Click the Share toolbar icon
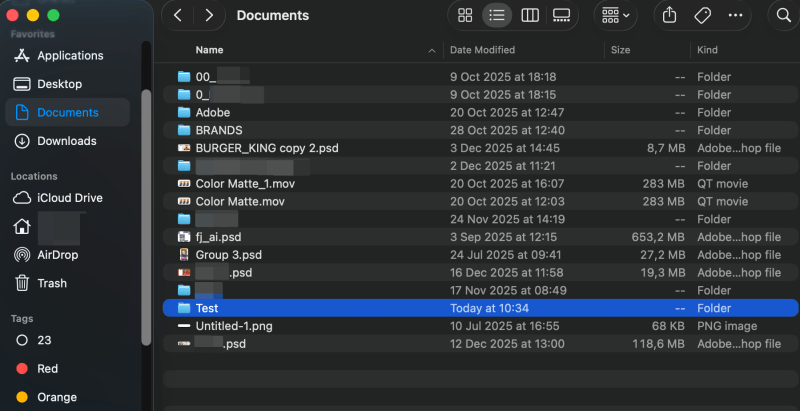Viewport: 800px width, 411px height. click(669, 15)
